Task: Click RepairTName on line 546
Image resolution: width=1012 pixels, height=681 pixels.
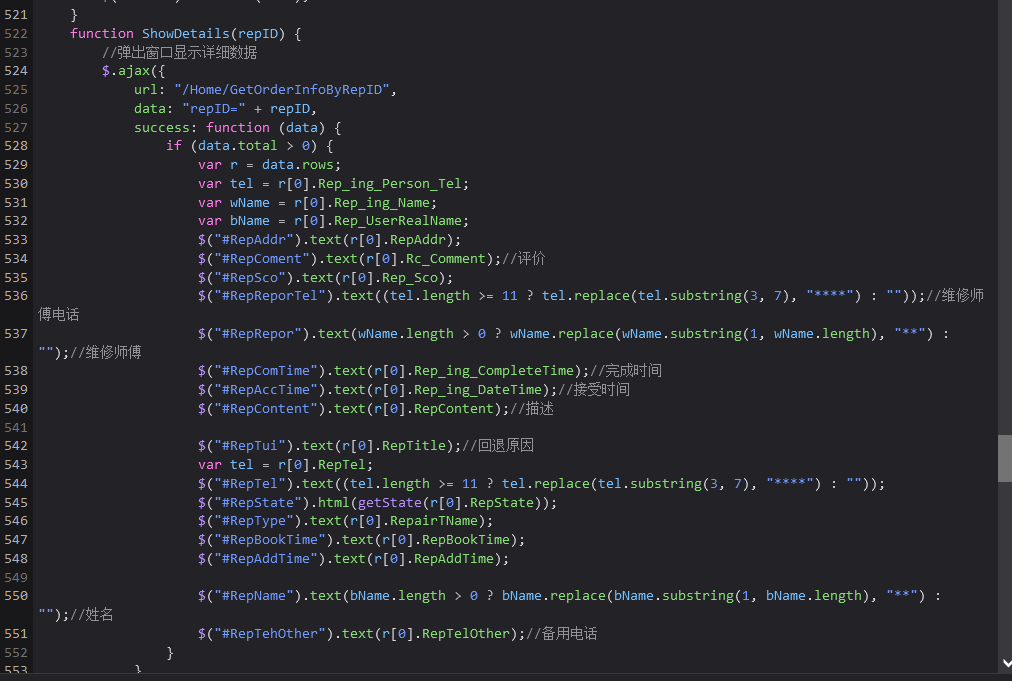Action: [x=434, y=521]
